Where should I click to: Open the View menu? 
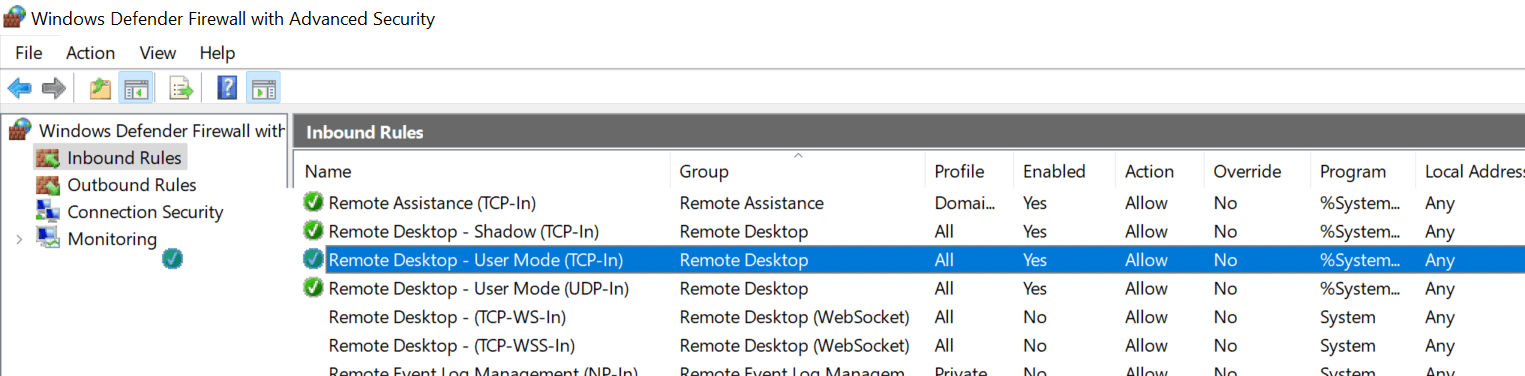pyautogui.click(x=158, y=53)
